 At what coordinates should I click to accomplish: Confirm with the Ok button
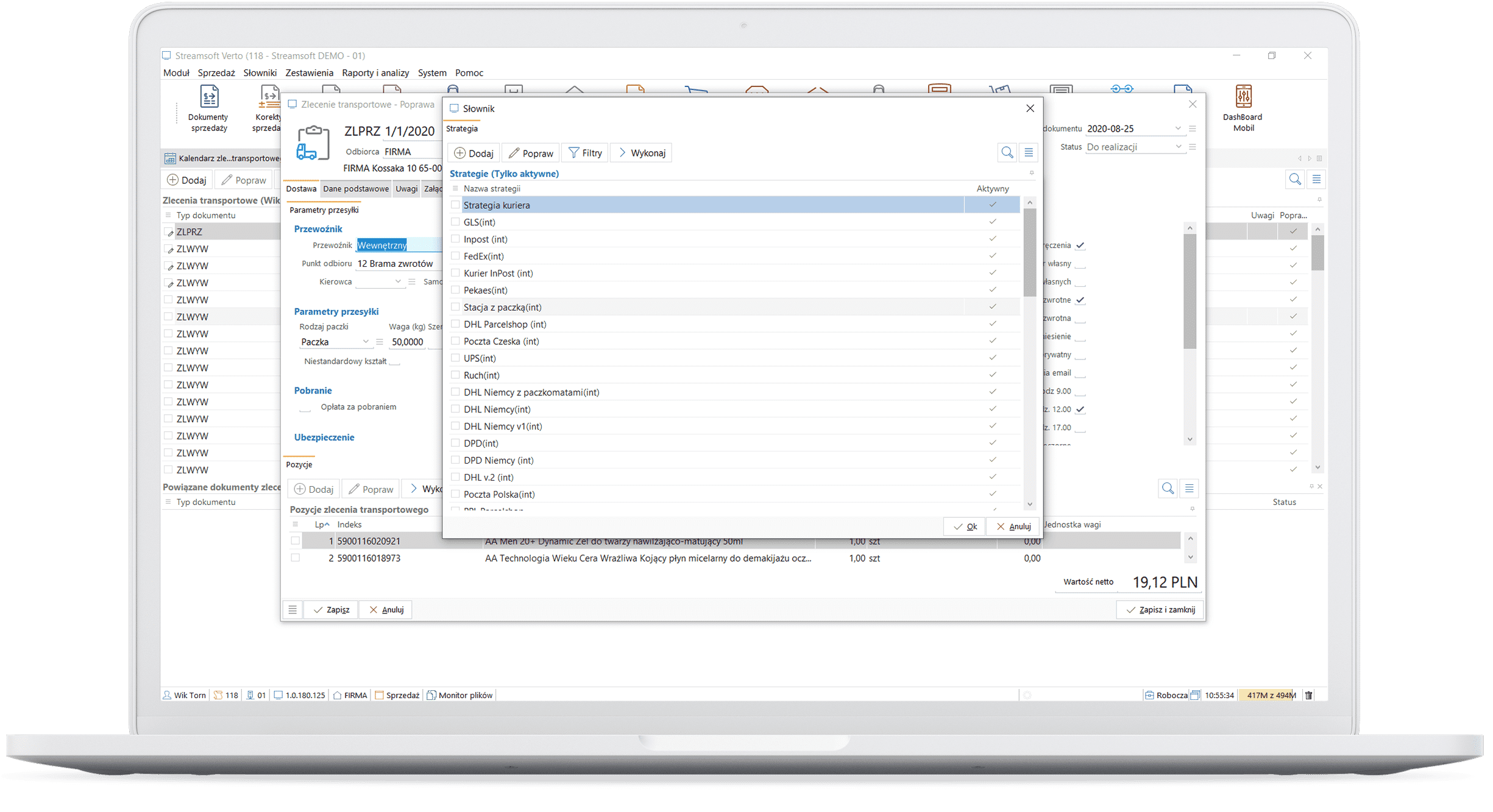click(x=965, y=526)
